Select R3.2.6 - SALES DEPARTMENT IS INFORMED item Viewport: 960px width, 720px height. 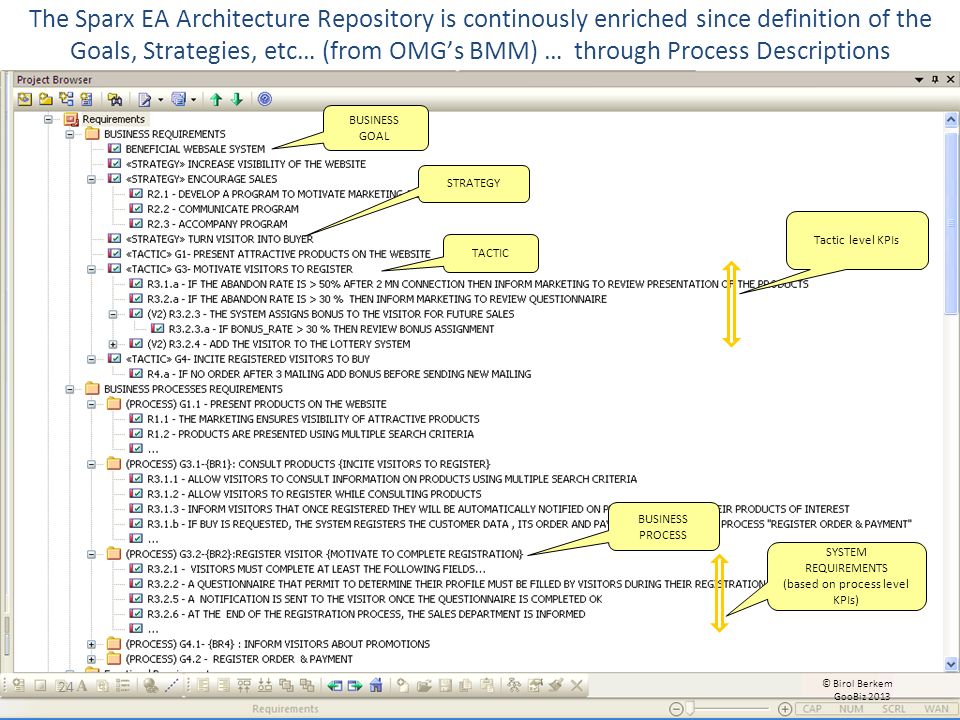pyautogui.click(x=366, y=614)
